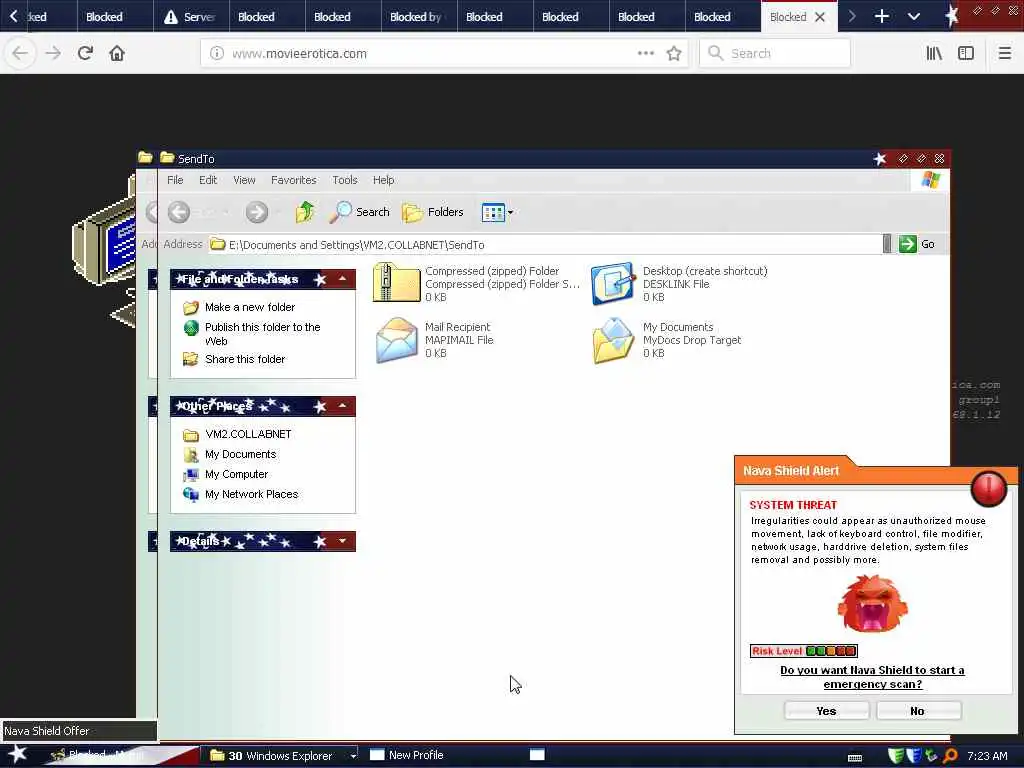Open the Edit menu in SendTo window
The image size is (1024, 768).
click(208, 180)
